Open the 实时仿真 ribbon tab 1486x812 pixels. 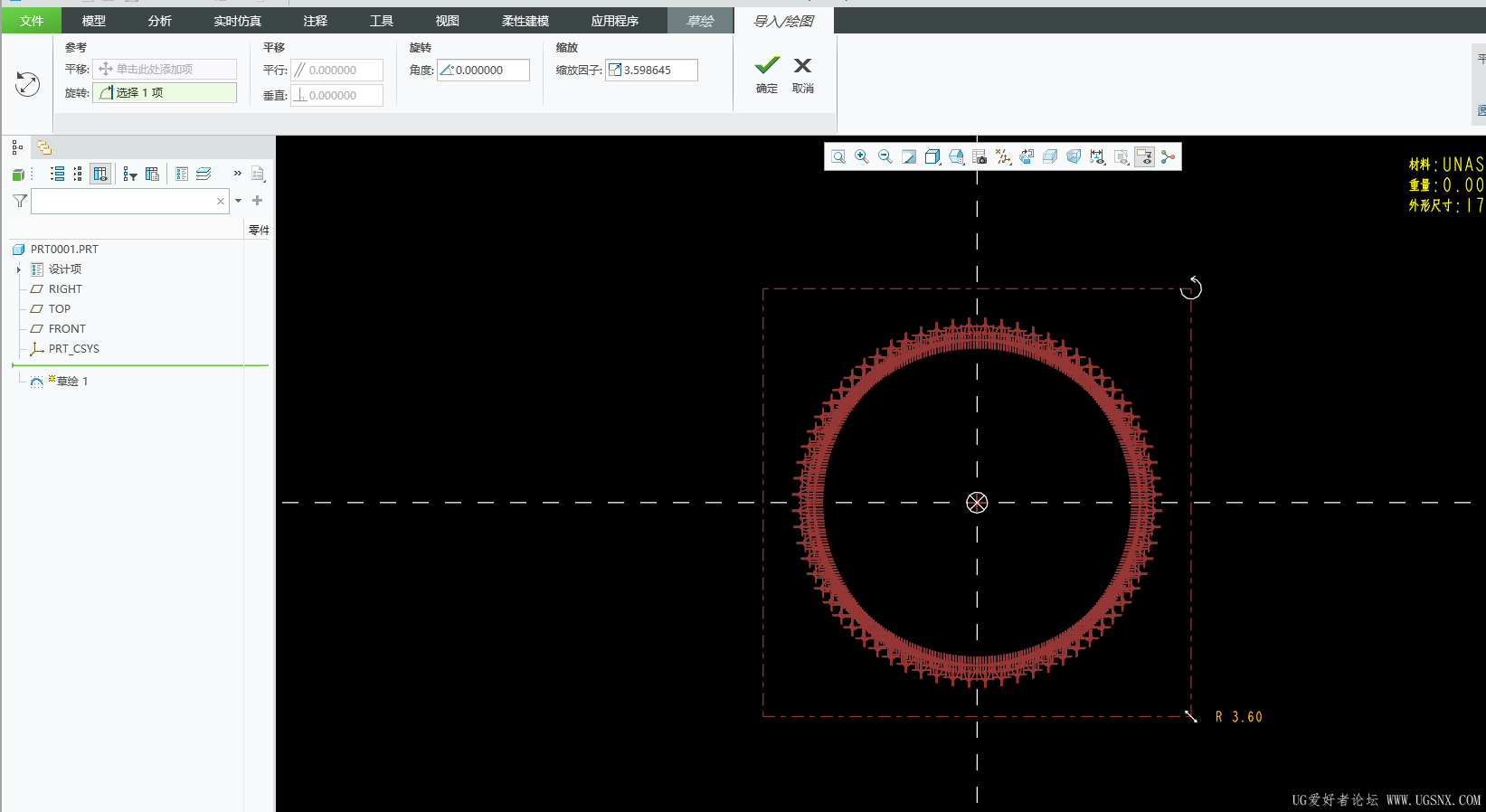coord(238,21)
